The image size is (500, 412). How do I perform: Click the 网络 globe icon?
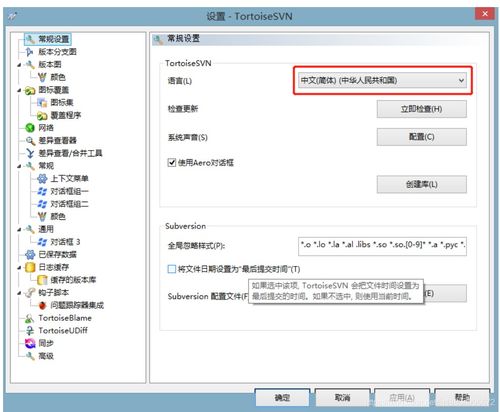pos(30,128)
